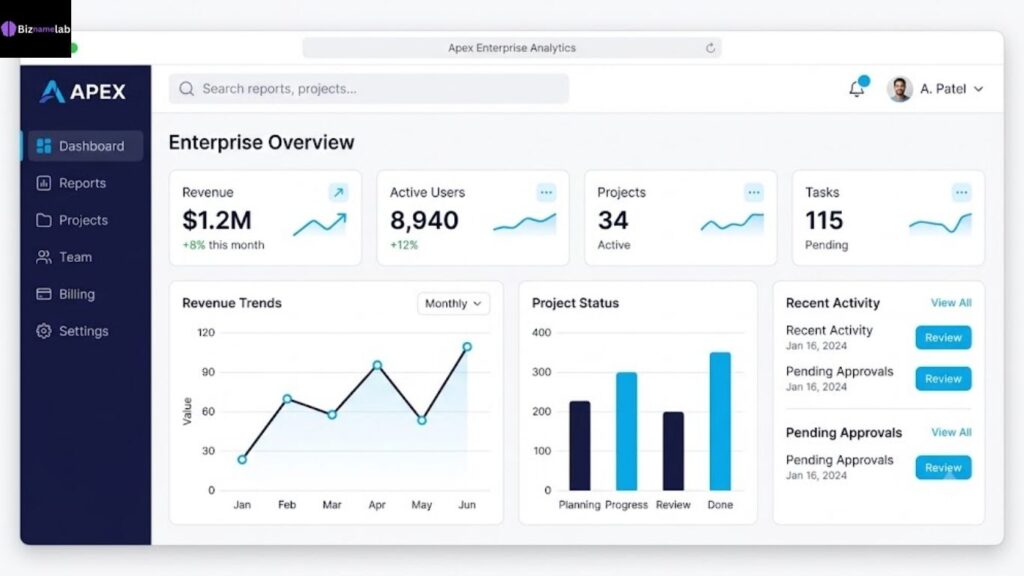
Task: Go to Projects in the sidebar
Action: [72, 220]
